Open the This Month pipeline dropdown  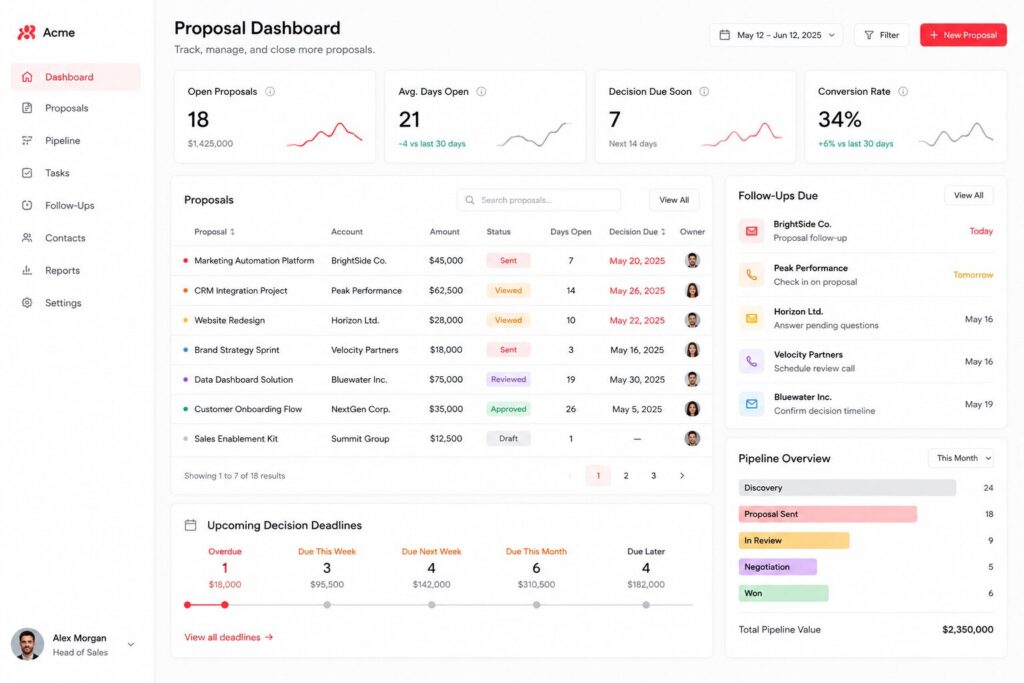click(961, 458)
